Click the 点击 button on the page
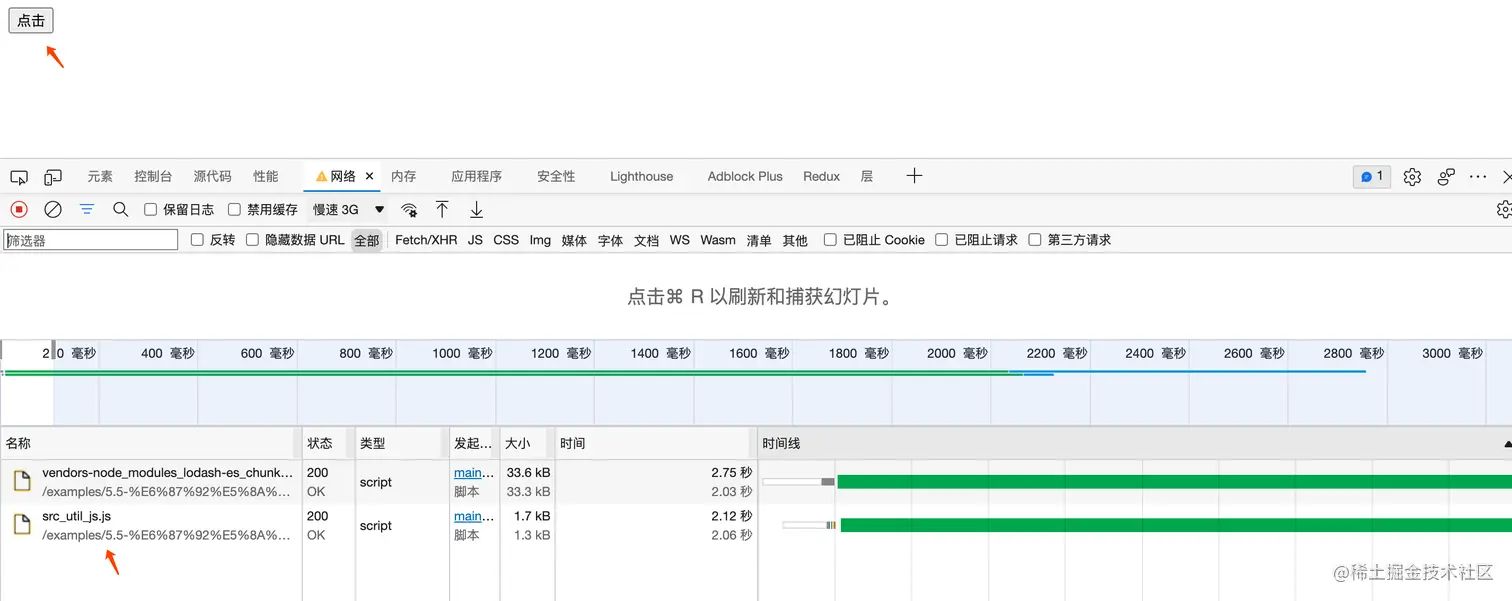 pyautogui.click(x=31, y=20)
